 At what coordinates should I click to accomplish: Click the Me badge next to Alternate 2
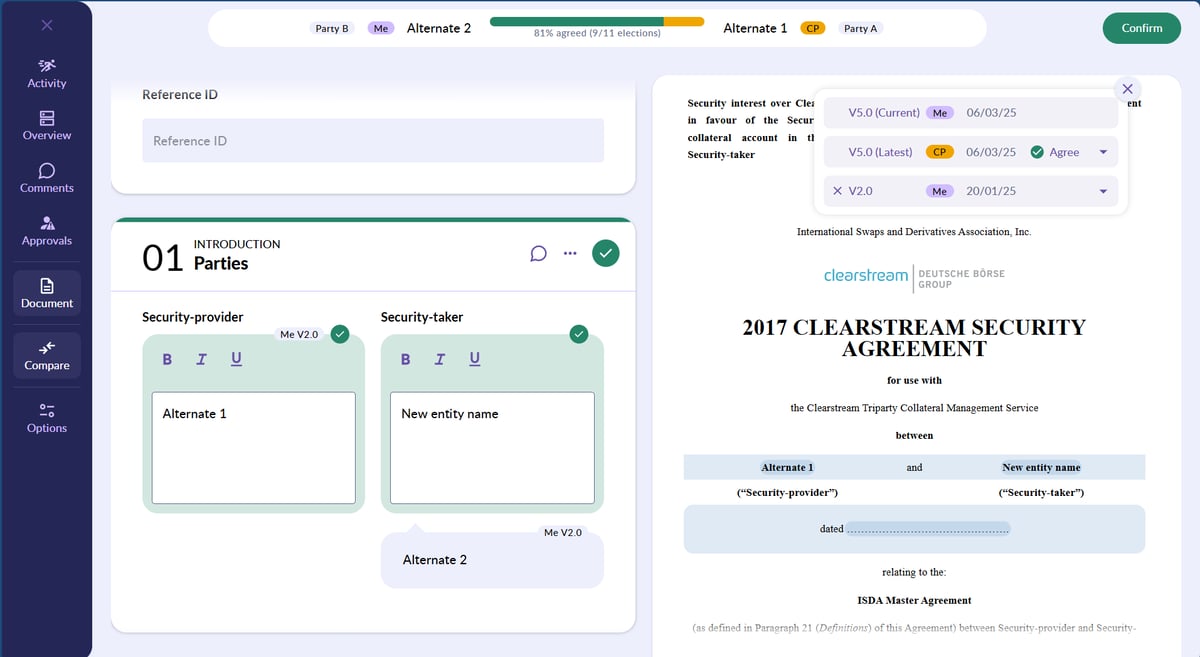(x=380, y=28)
